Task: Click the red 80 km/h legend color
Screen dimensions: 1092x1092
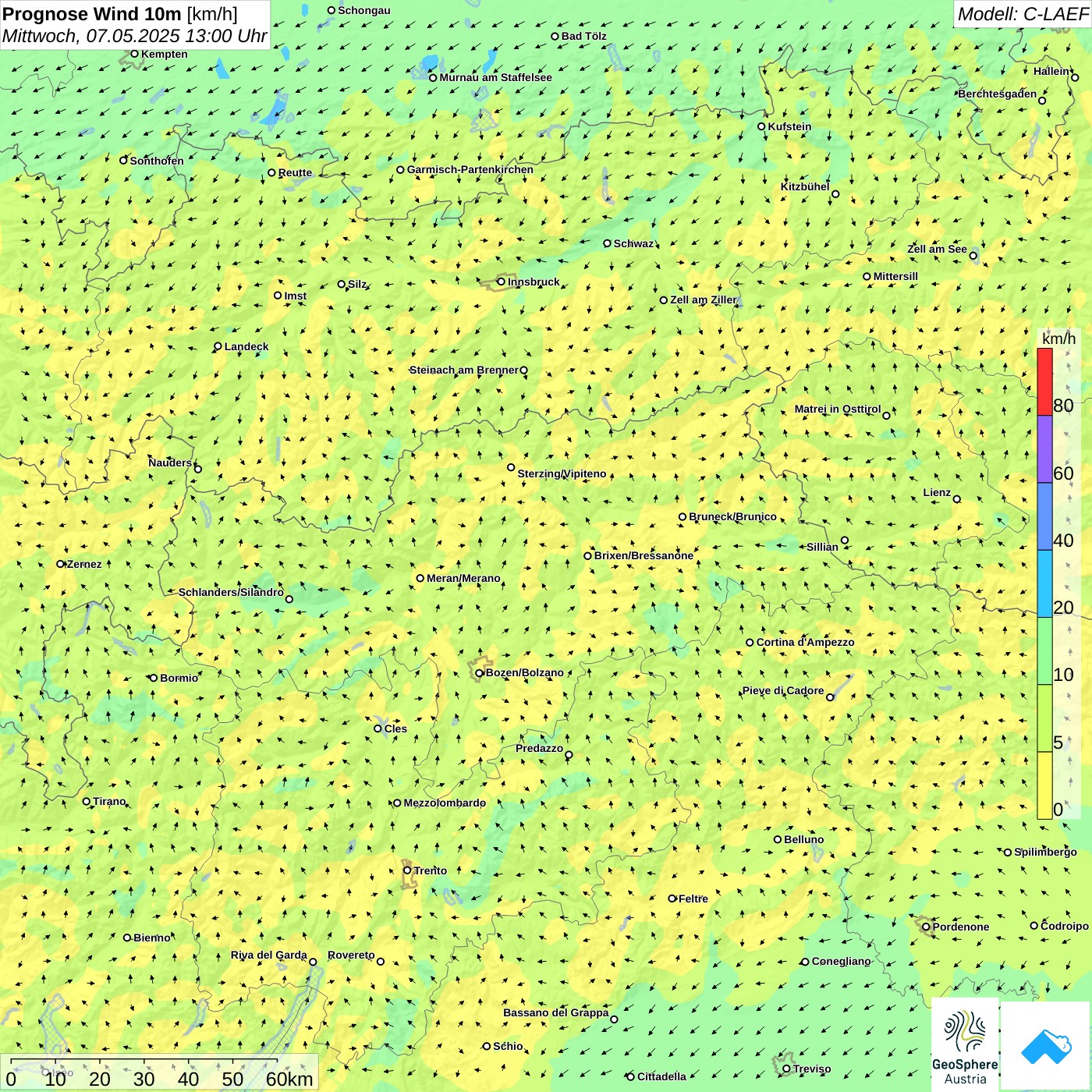Action: pyautogui.click(x=1044, y=381)
